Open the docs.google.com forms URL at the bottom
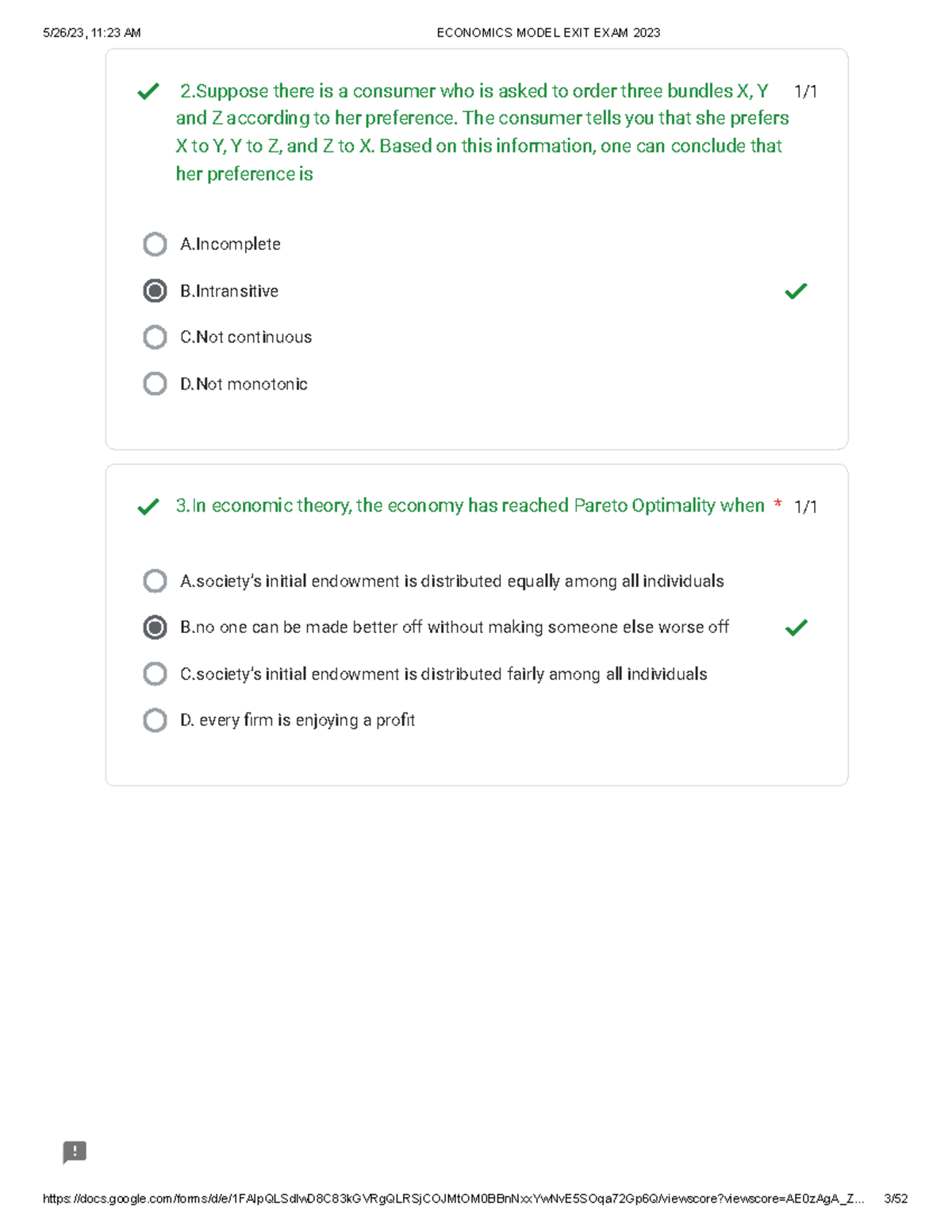The width and height of the screenshot is (952, 1232). point(452,1199)
